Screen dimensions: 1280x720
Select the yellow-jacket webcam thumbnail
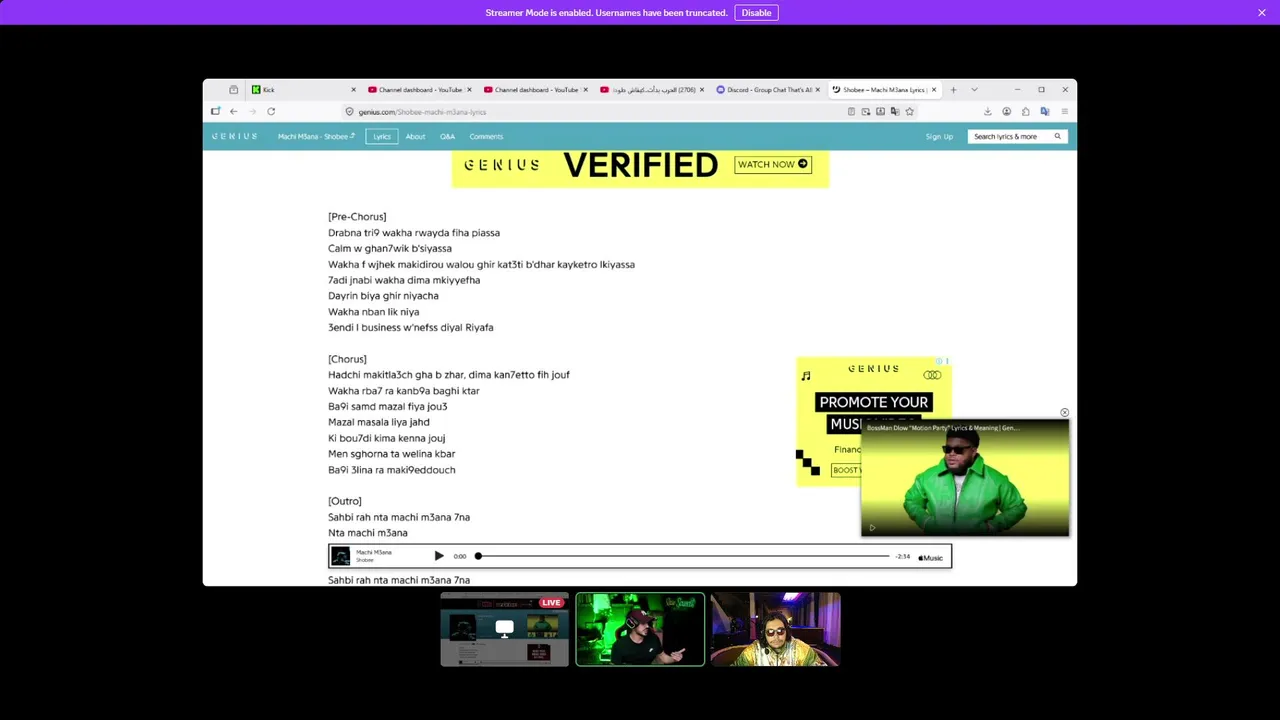pyautogui.click(x=775, y=629)
